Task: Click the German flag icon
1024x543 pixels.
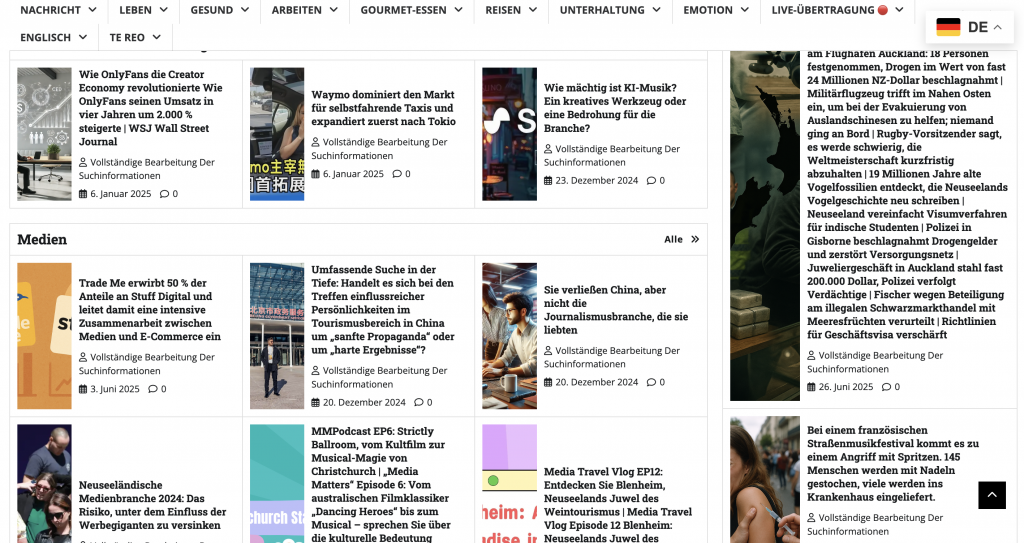Action: point(948,27)
